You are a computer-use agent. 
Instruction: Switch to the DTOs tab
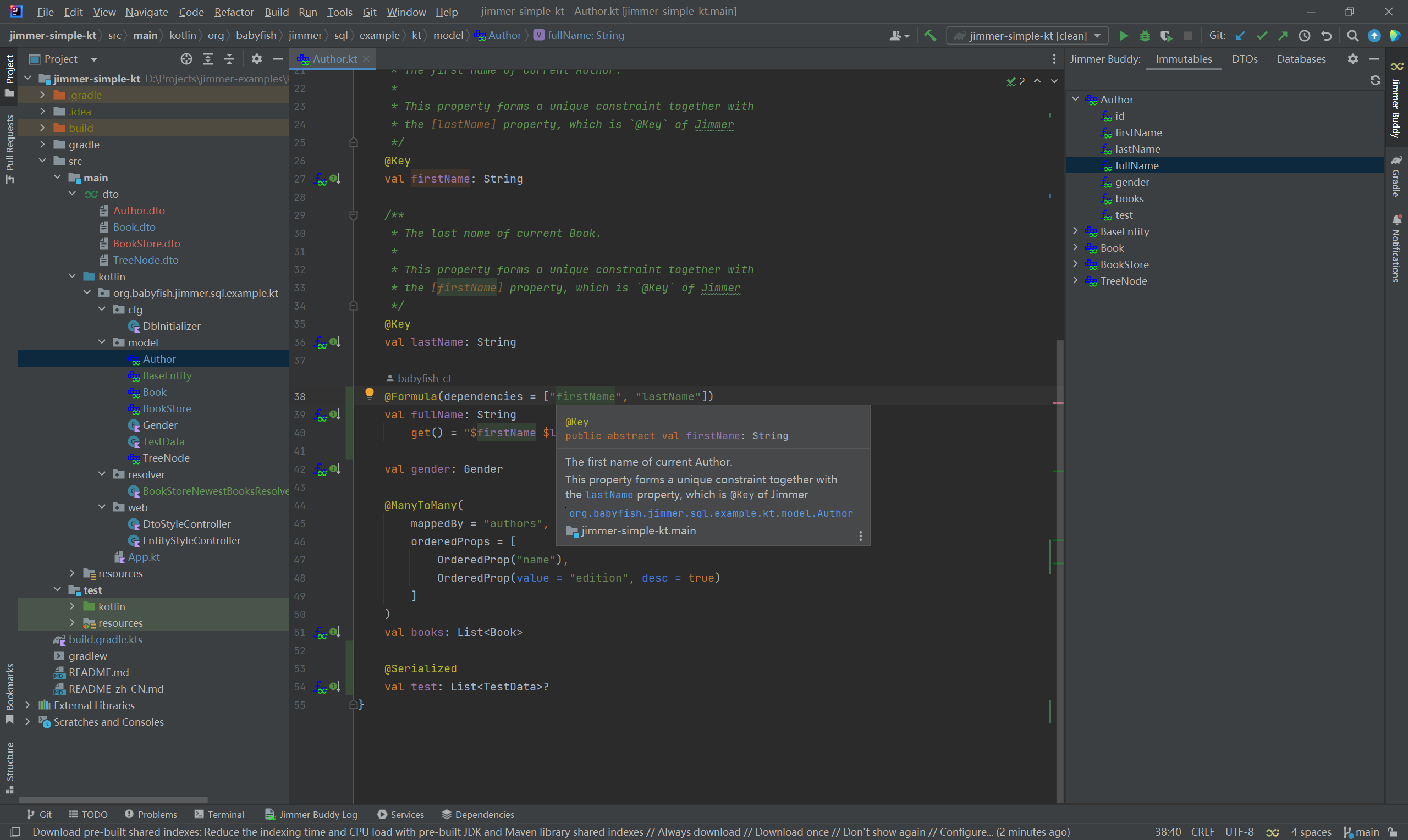pos(1245,58)
